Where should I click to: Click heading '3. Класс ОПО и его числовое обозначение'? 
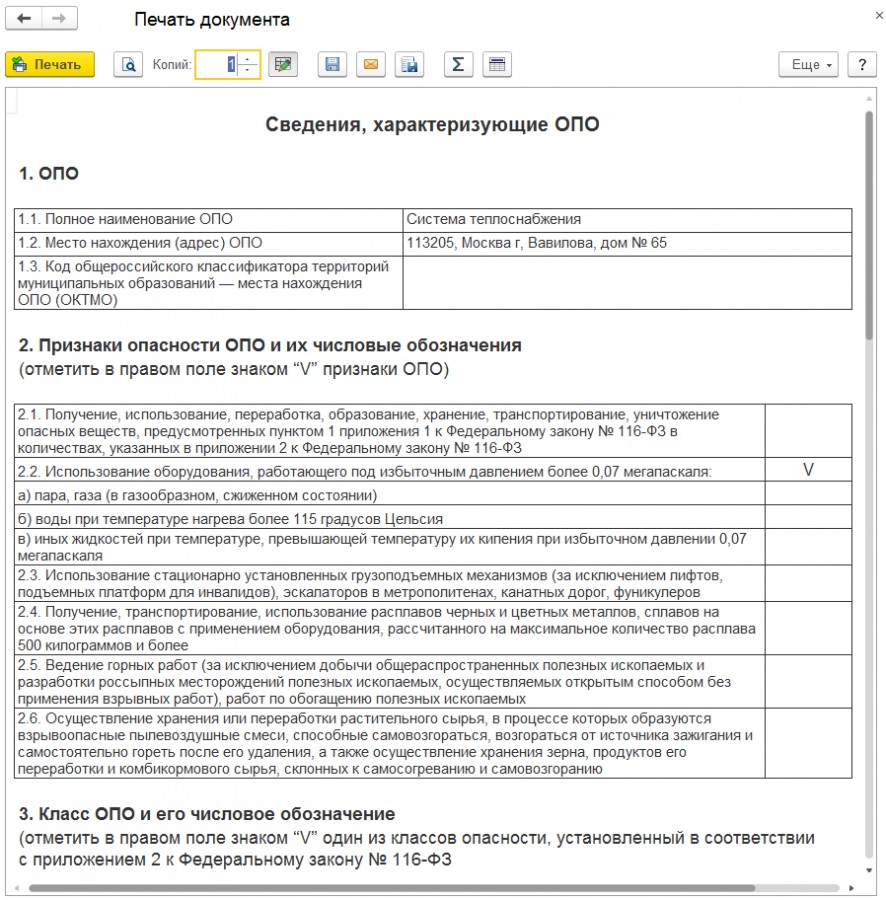coord(207,814)
